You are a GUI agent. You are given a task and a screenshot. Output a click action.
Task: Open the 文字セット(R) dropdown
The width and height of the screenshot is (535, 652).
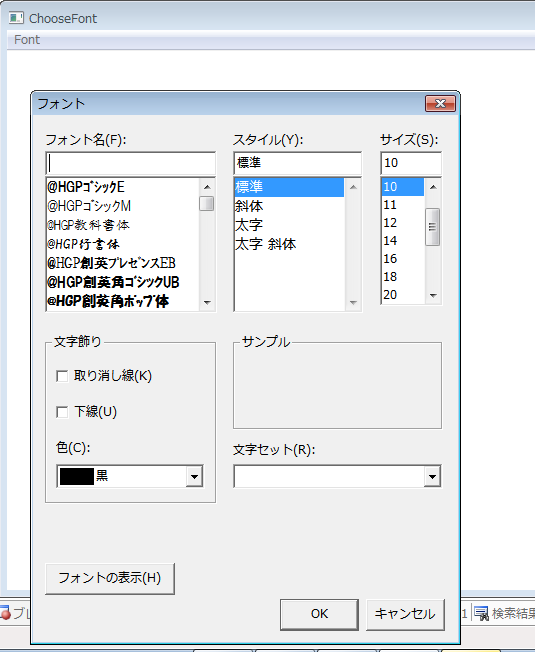pyautogui.click(x=432, y=477)
